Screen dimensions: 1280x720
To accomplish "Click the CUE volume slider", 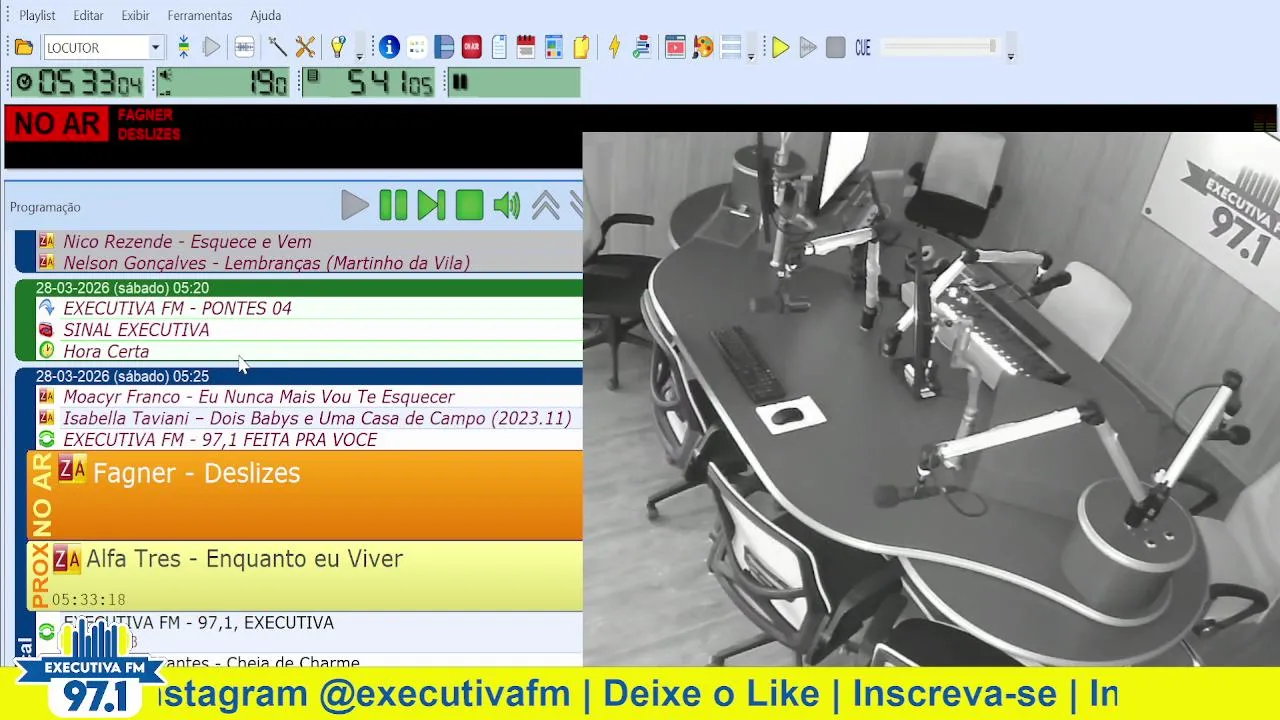I will coord(941,47).
